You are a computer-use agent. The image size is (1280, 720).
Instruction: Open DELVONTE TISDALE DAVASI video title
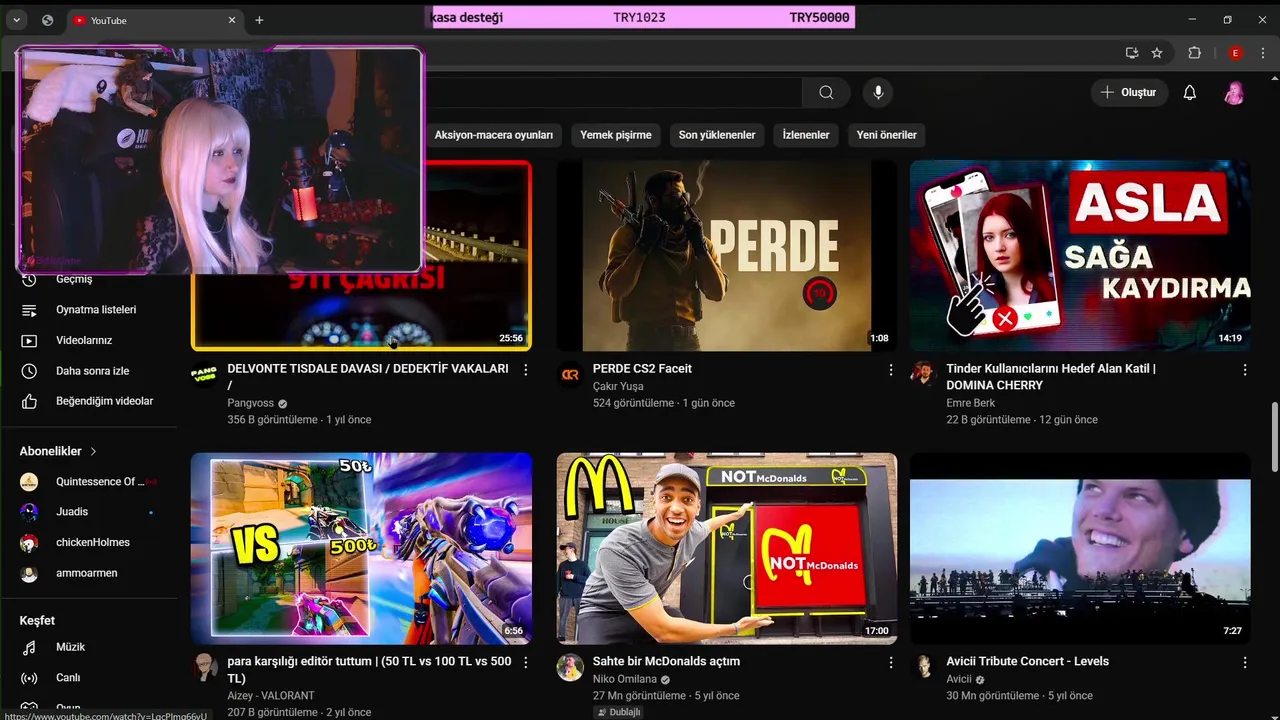(x=368, y=376)
